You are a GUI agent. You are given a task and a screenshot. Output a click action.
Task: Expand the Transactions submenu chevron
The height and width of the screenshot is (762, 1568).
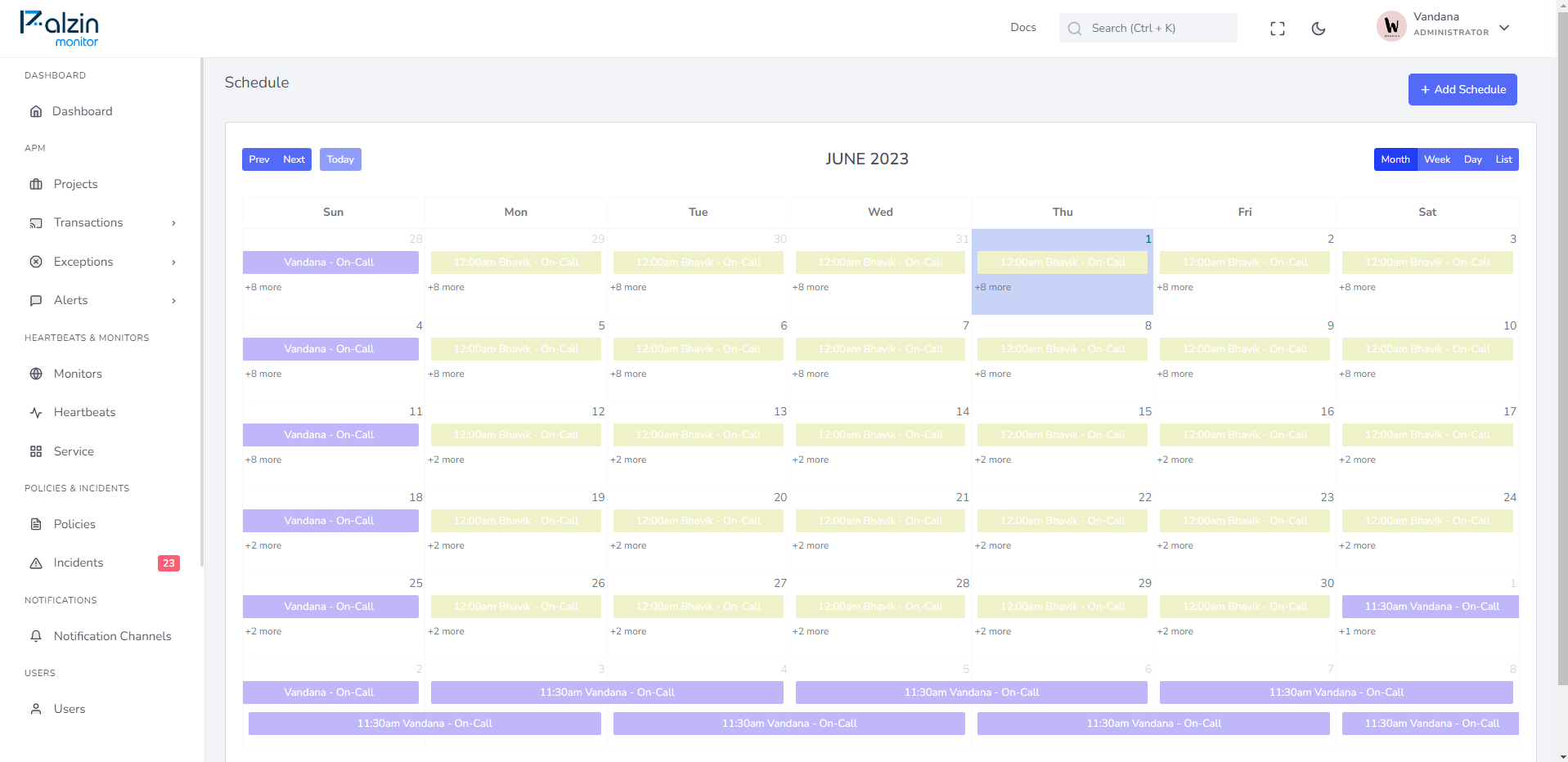pyautogui.click(x=173, y=223)
